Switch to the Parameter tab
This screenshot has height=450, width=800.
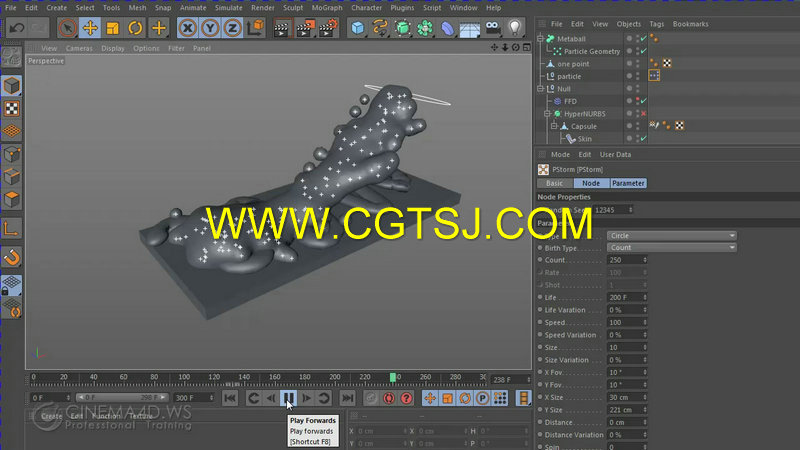tap(628, 183)
